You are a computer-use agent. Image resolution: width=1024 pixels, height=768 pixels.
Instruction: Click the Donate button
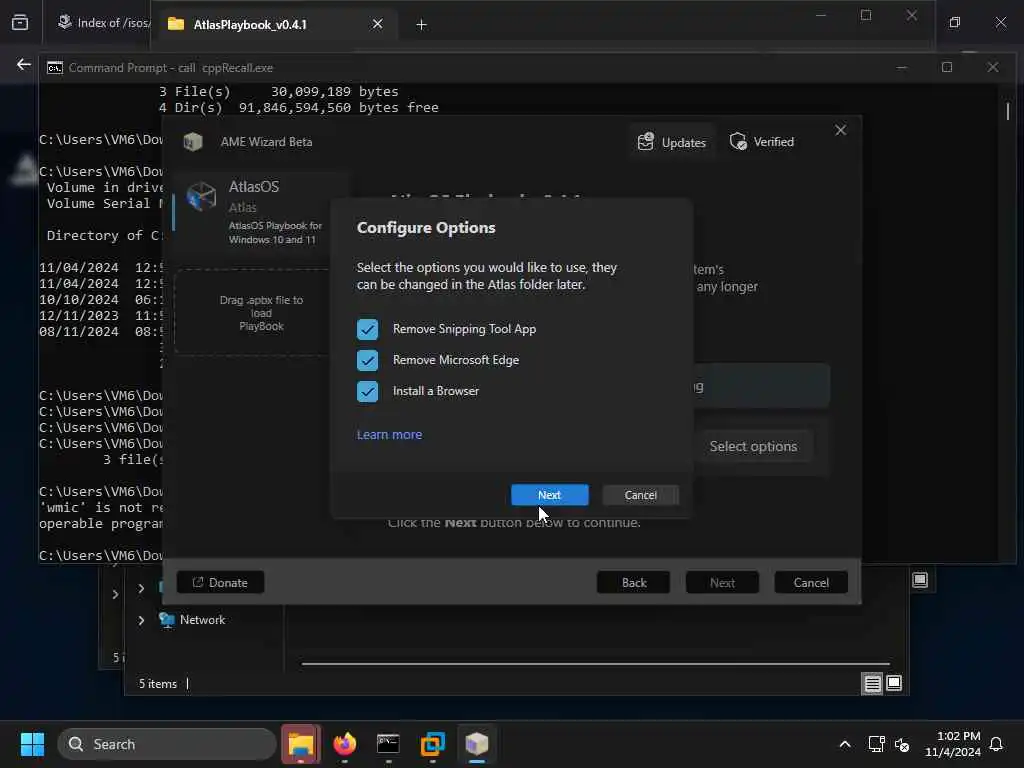tap(220, 583)
